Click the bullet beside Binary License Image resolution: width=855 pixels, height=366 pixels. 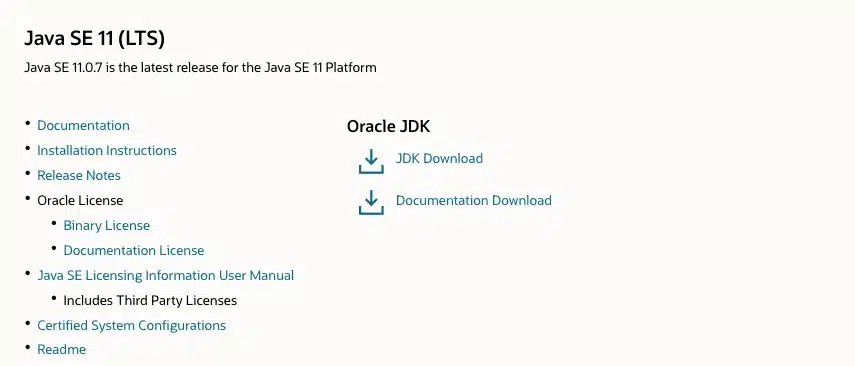[x=54, y=223]
